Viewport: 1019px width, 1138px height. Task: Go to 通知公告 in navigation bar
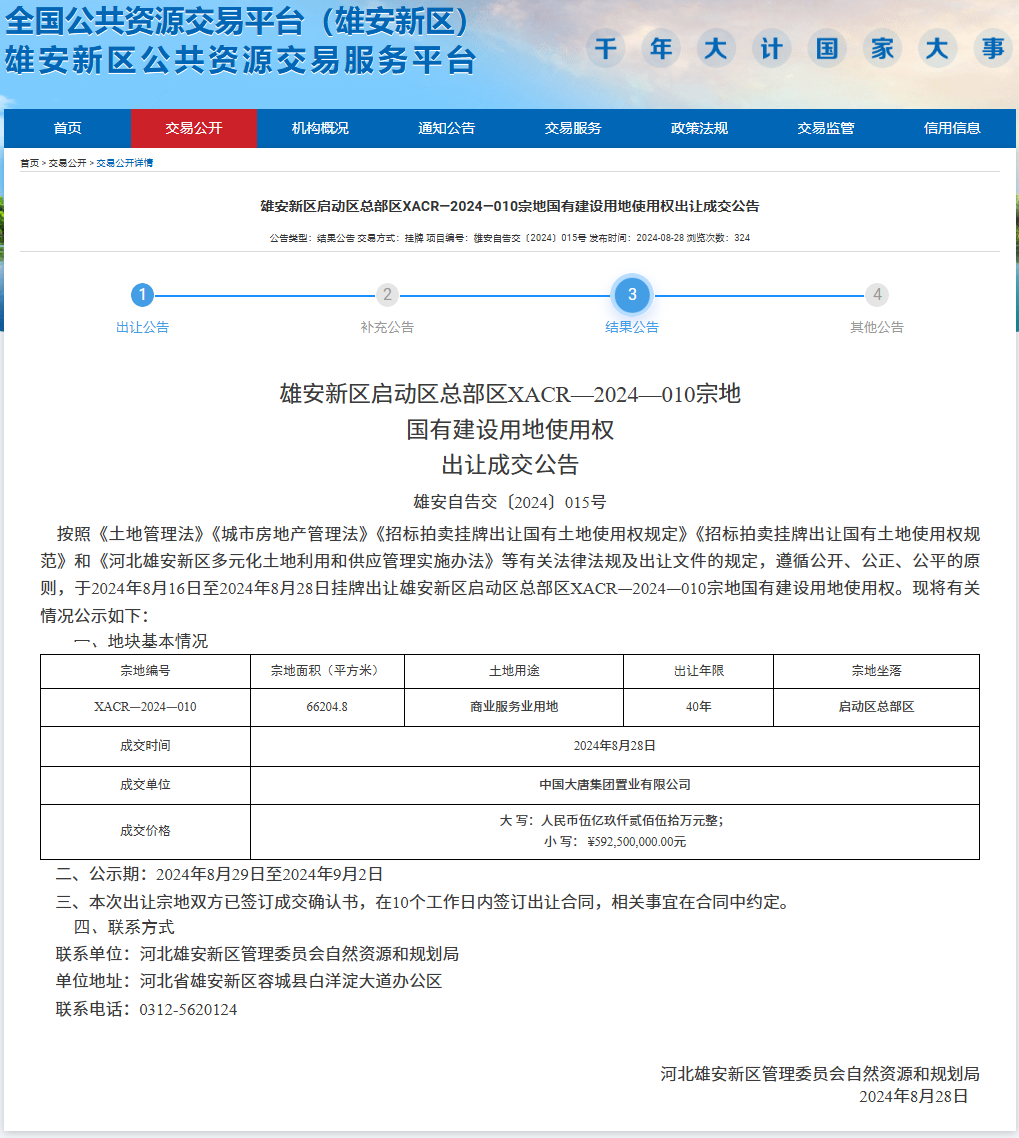(x=446, y=128)
